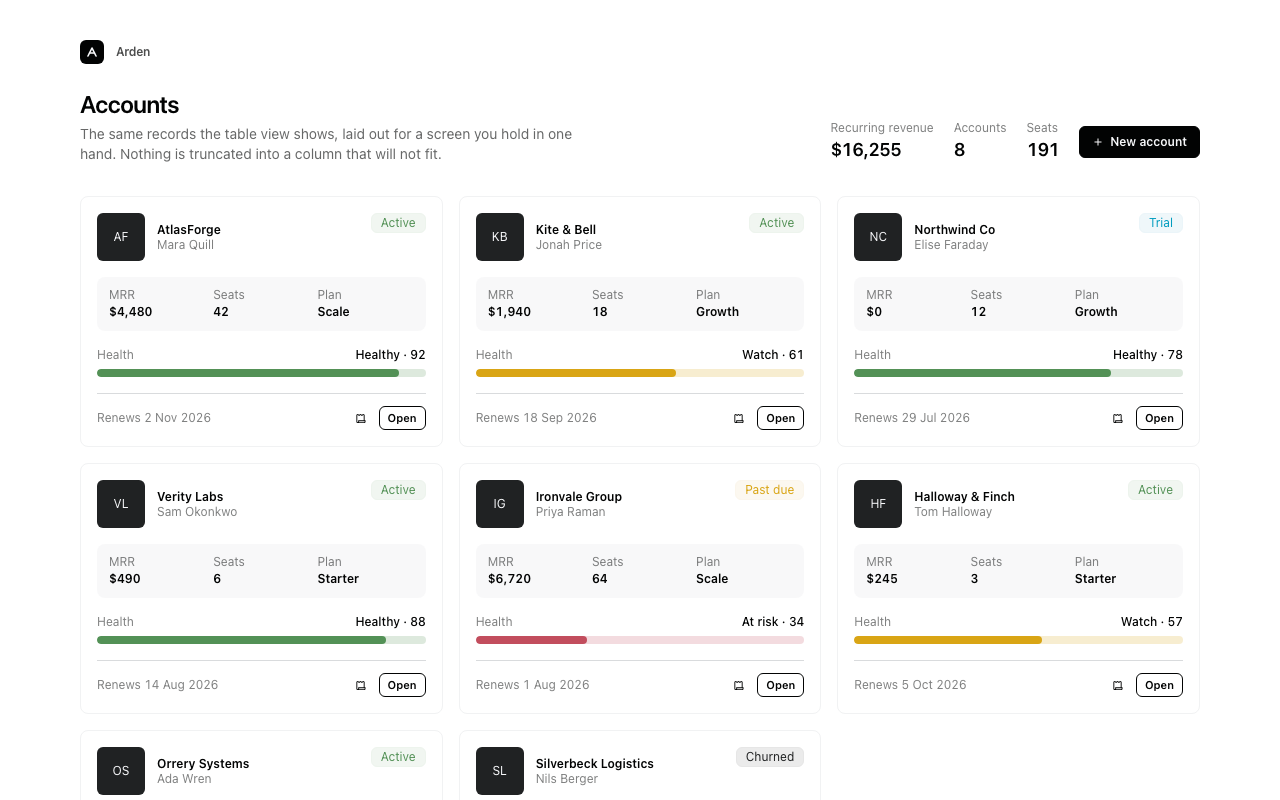Screen dimensions: 1280x800
Task: Click the receipt icon on the Verity Labs card
Action: 361,685
